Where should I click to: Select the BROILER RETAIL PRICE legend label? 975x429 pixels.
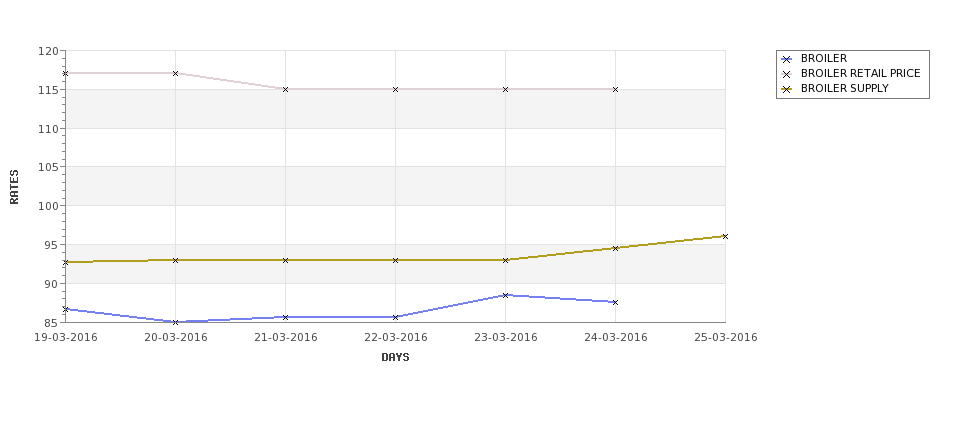[860, 73]
